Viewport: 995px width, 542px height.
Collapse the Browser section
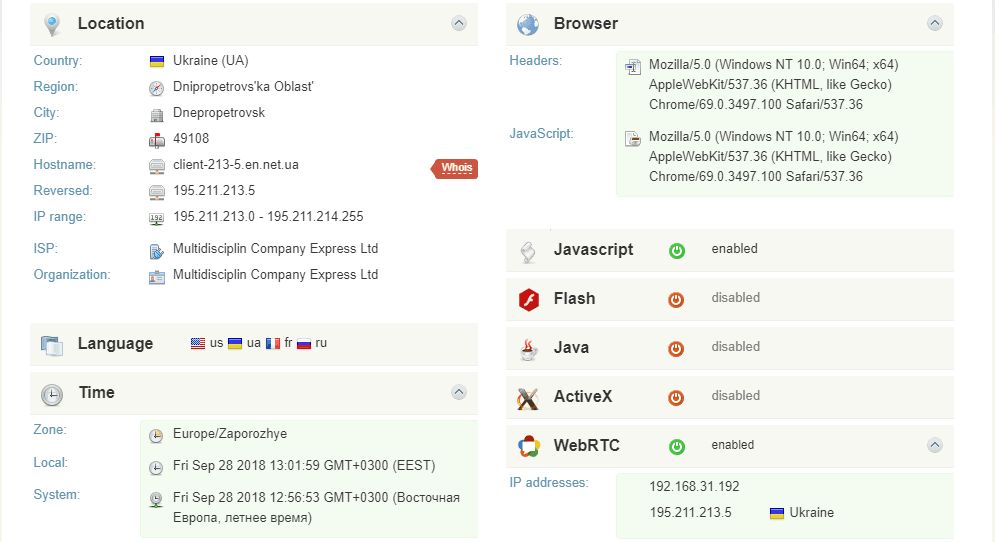(934, 23)
